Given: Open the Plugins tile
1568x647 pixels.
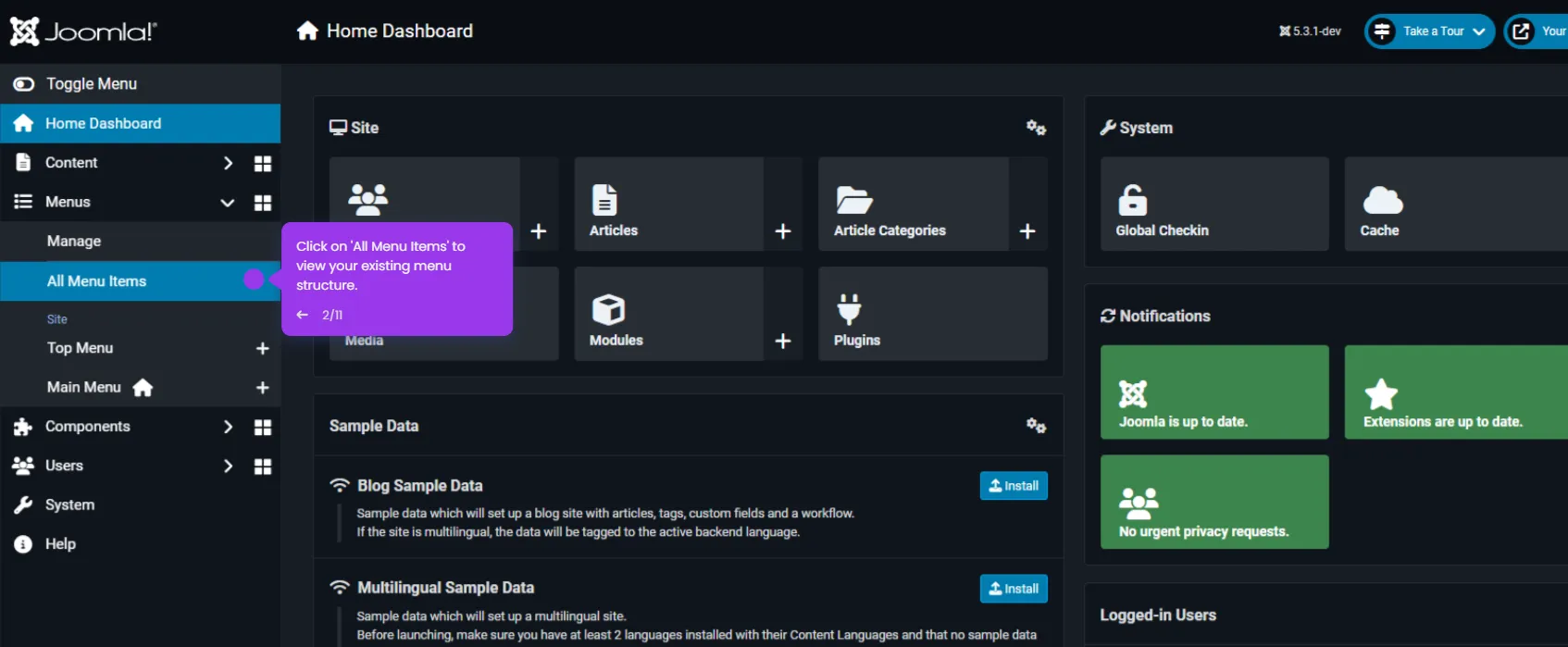Looking at the screenshot, I should (933, 314).
